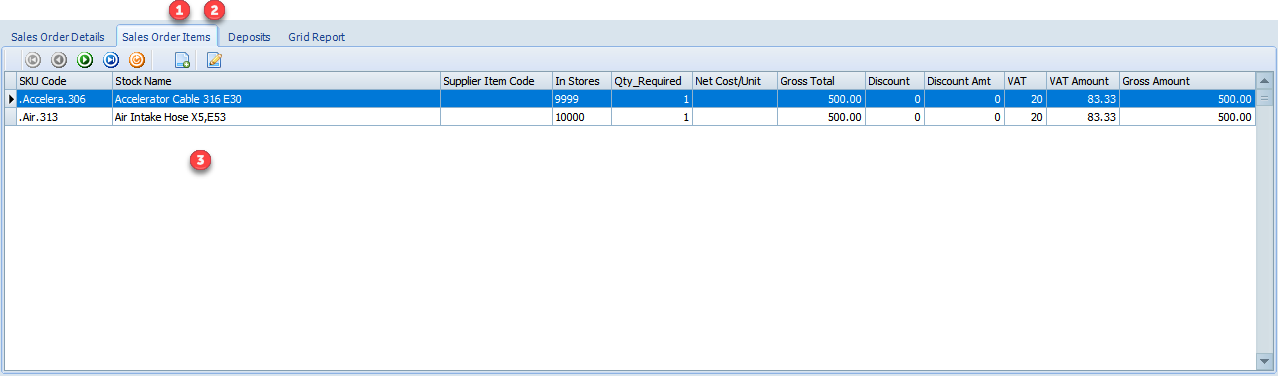
Task: Click Discount column header
Action: (x=895, y=81)
